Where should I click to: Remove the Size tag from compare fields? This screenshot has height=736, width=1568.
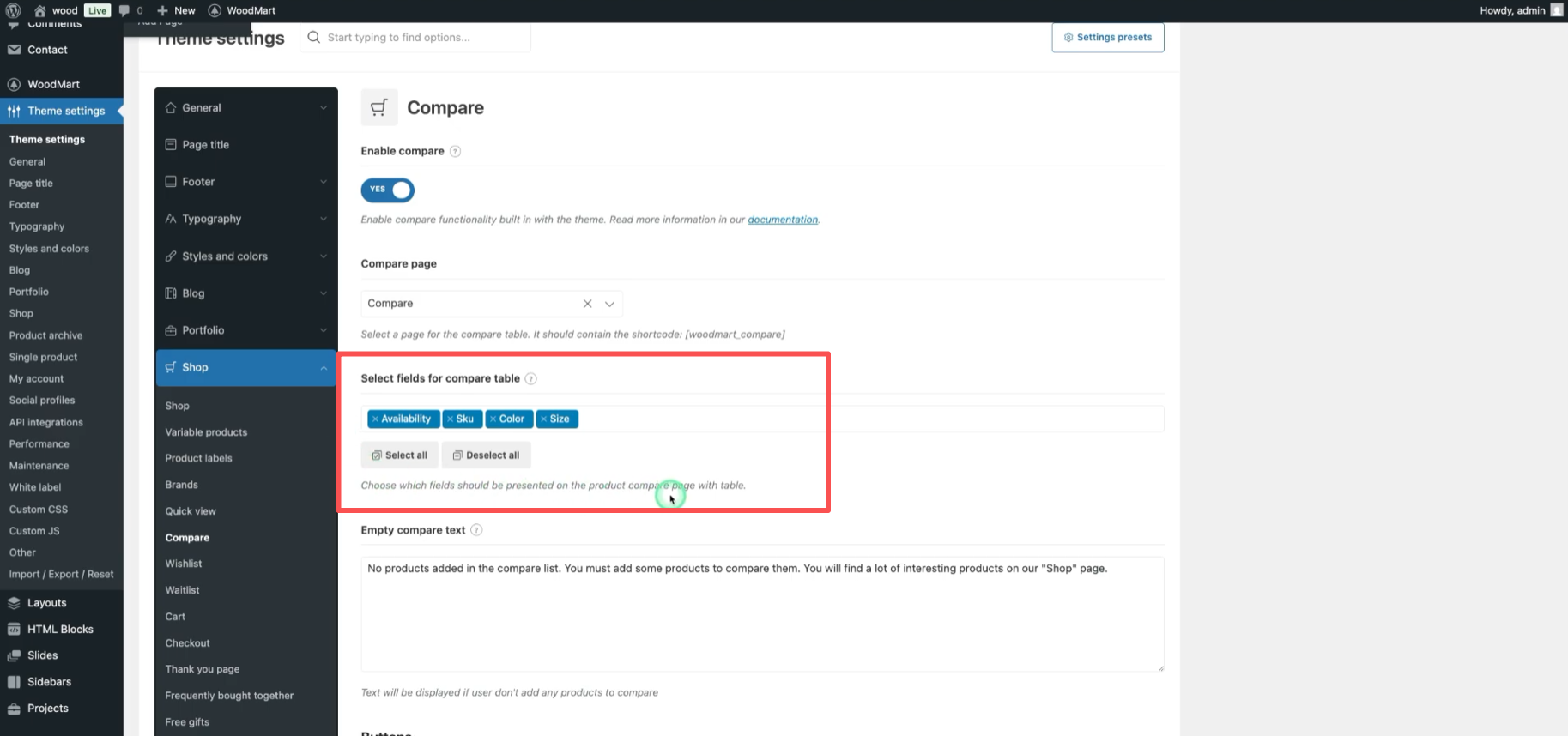coord(543,419)
